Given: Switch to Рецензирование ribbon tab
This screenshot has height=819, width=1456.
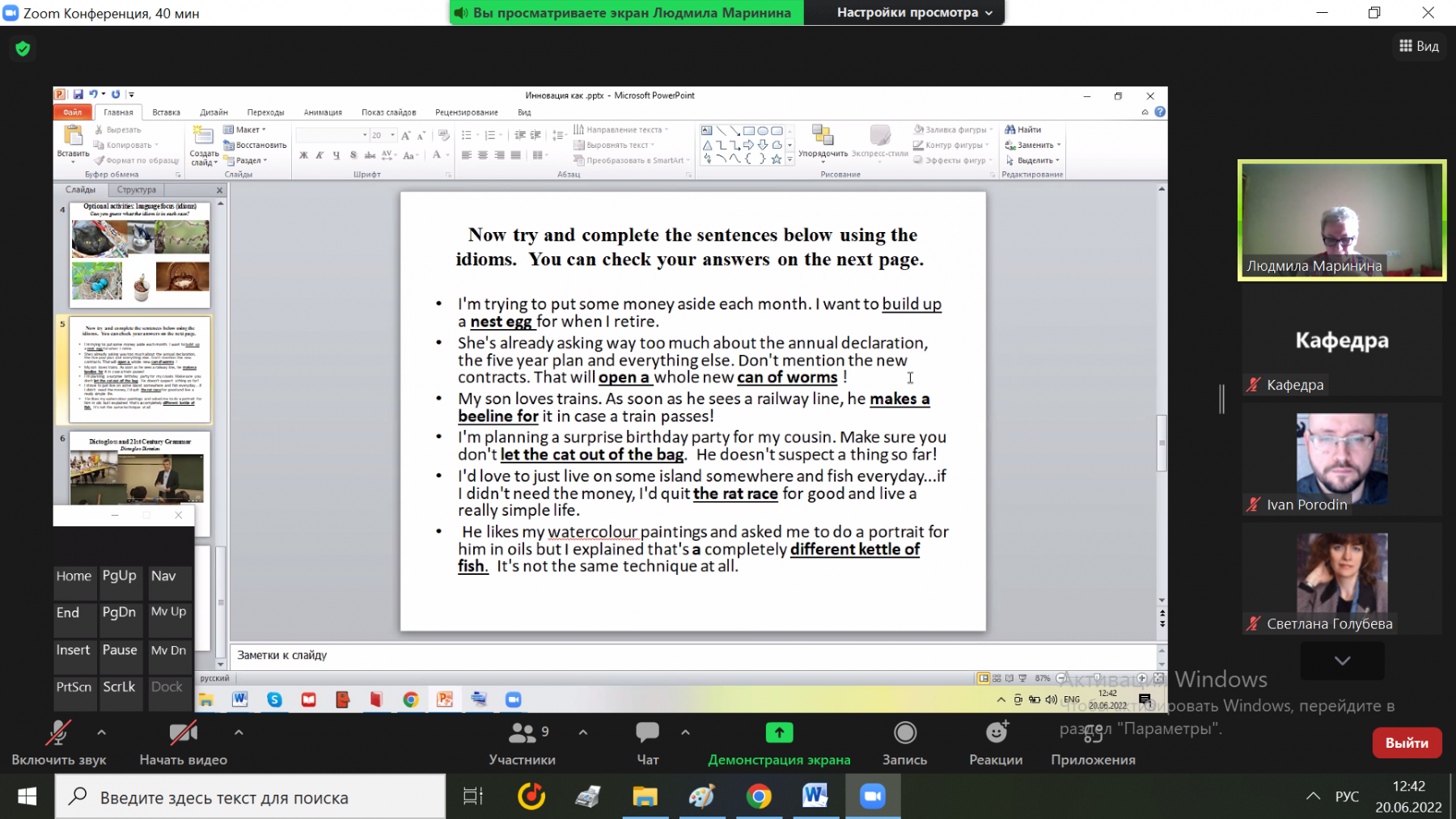Looking at the screenshot, I should (467, 112).
